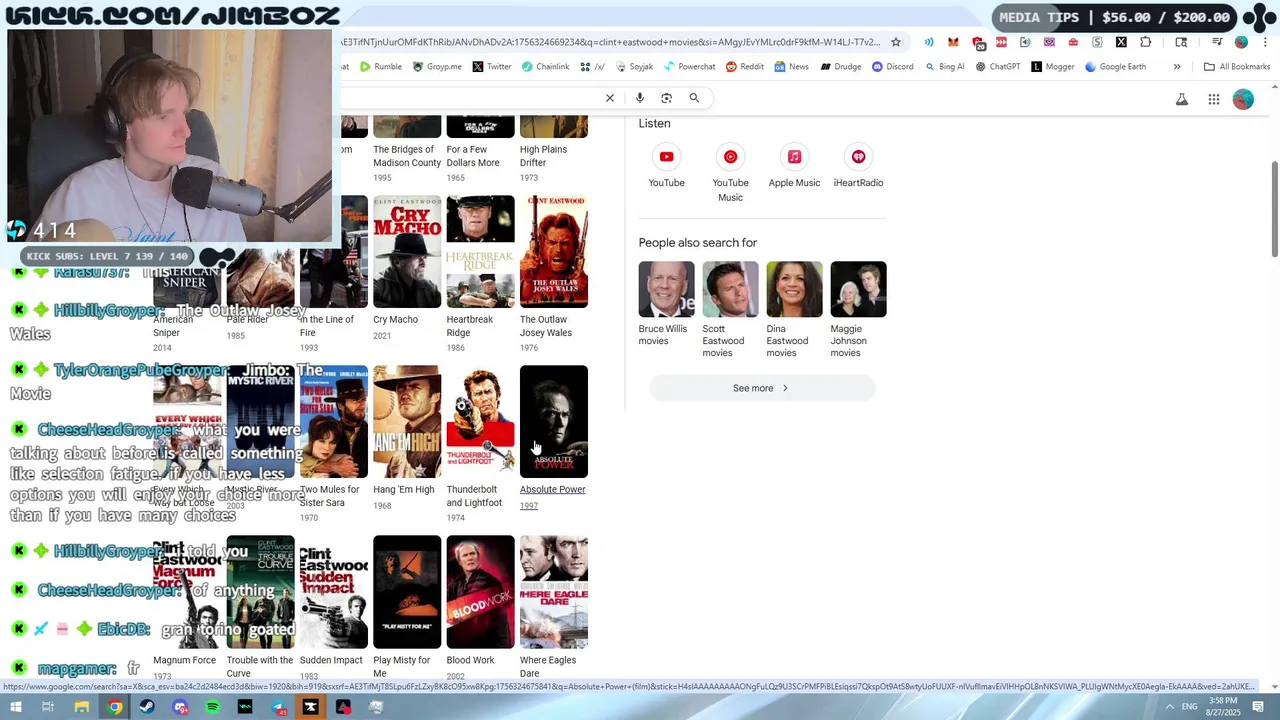1280x720 pixels.
Task: Open the Rumble bookmark
Action: 381,67
